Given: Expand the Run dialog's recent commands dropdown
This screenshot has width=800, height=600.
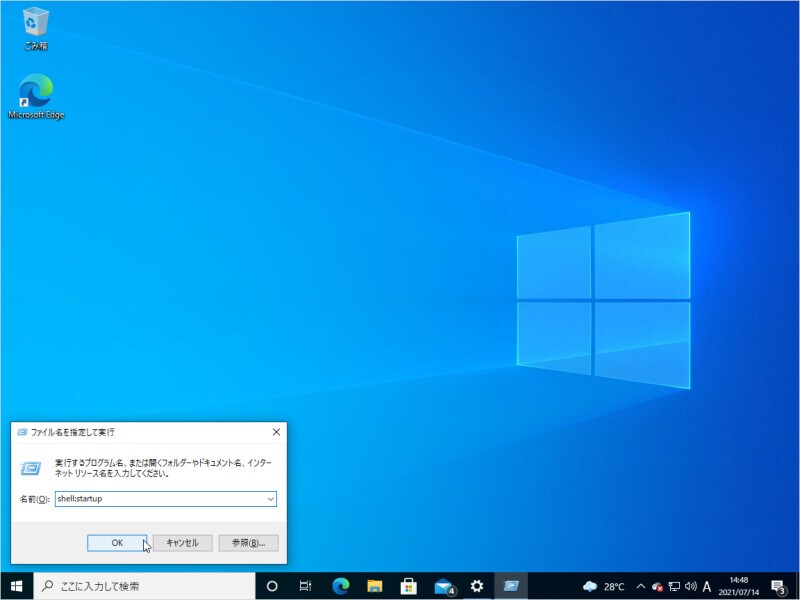Looking at the screenshot, I should [270, 498].
